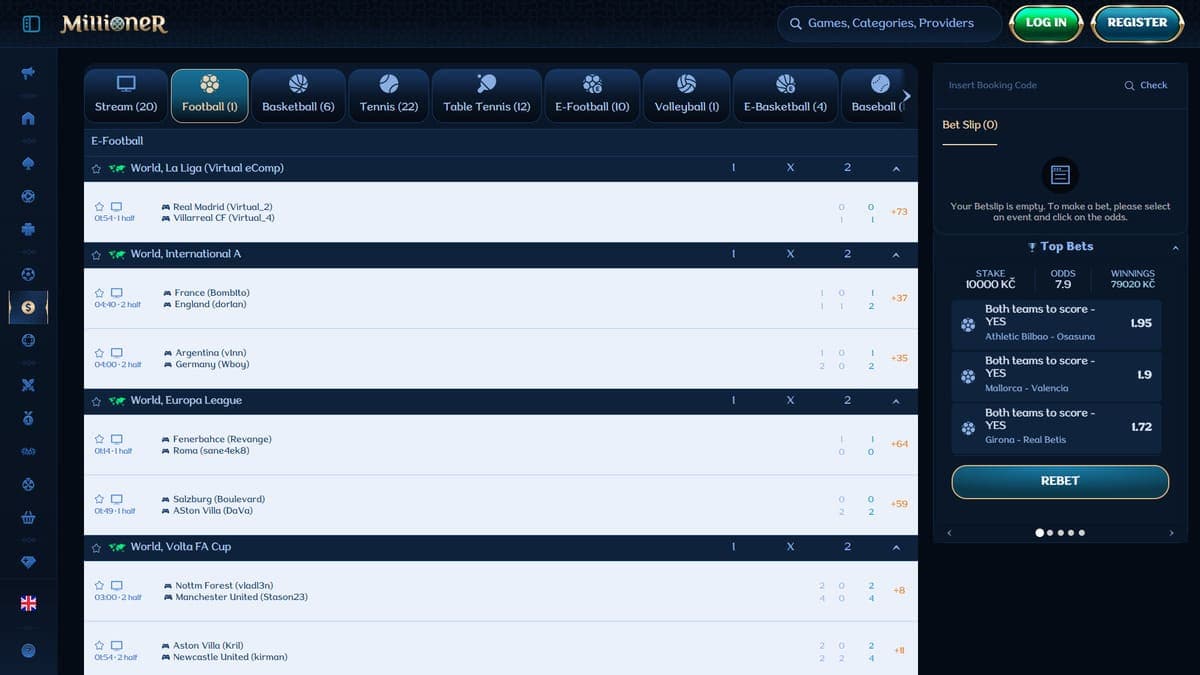This screenshot has height=675, width=1200.
Task: Switch to the Stream (20) tab
Action: point(126,95)
